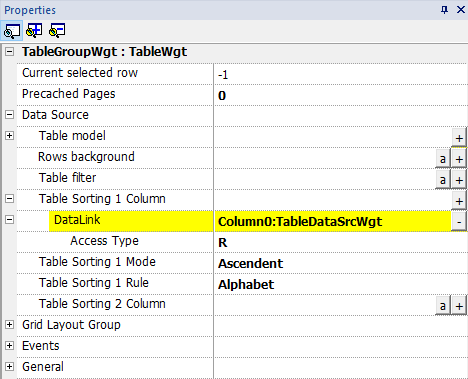Remove DataLink using the minus button

(459, 222)
